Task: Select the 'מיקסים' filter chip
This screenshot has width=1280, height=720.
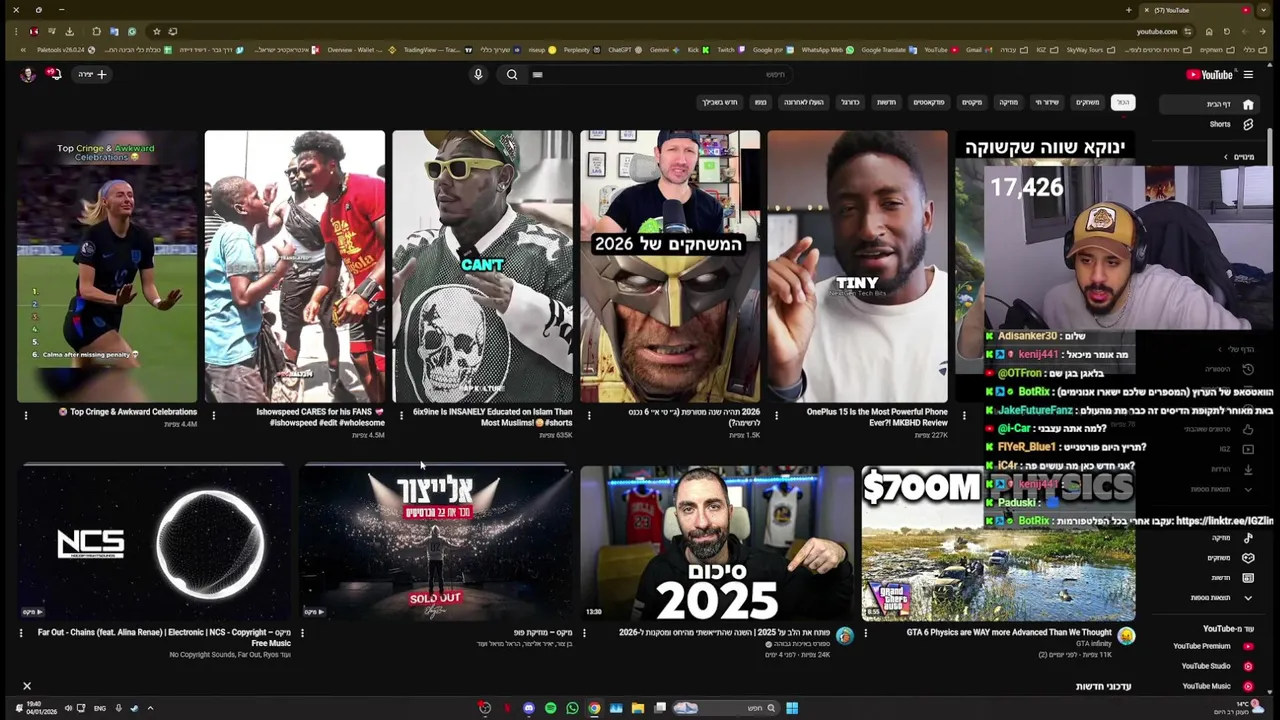Action: click(972, 102)
